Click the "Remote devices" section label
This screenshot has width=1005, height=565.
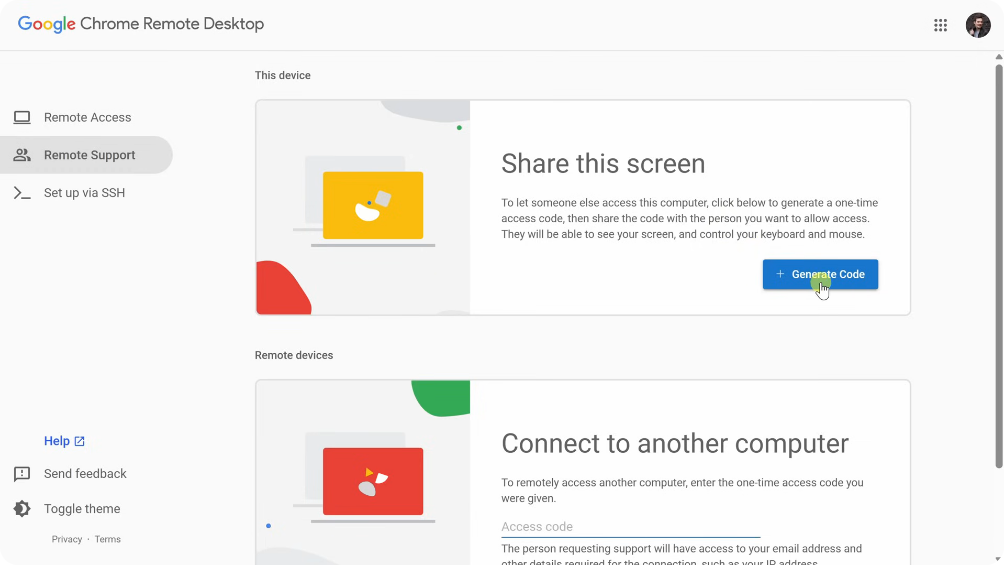tap(294, 356)
